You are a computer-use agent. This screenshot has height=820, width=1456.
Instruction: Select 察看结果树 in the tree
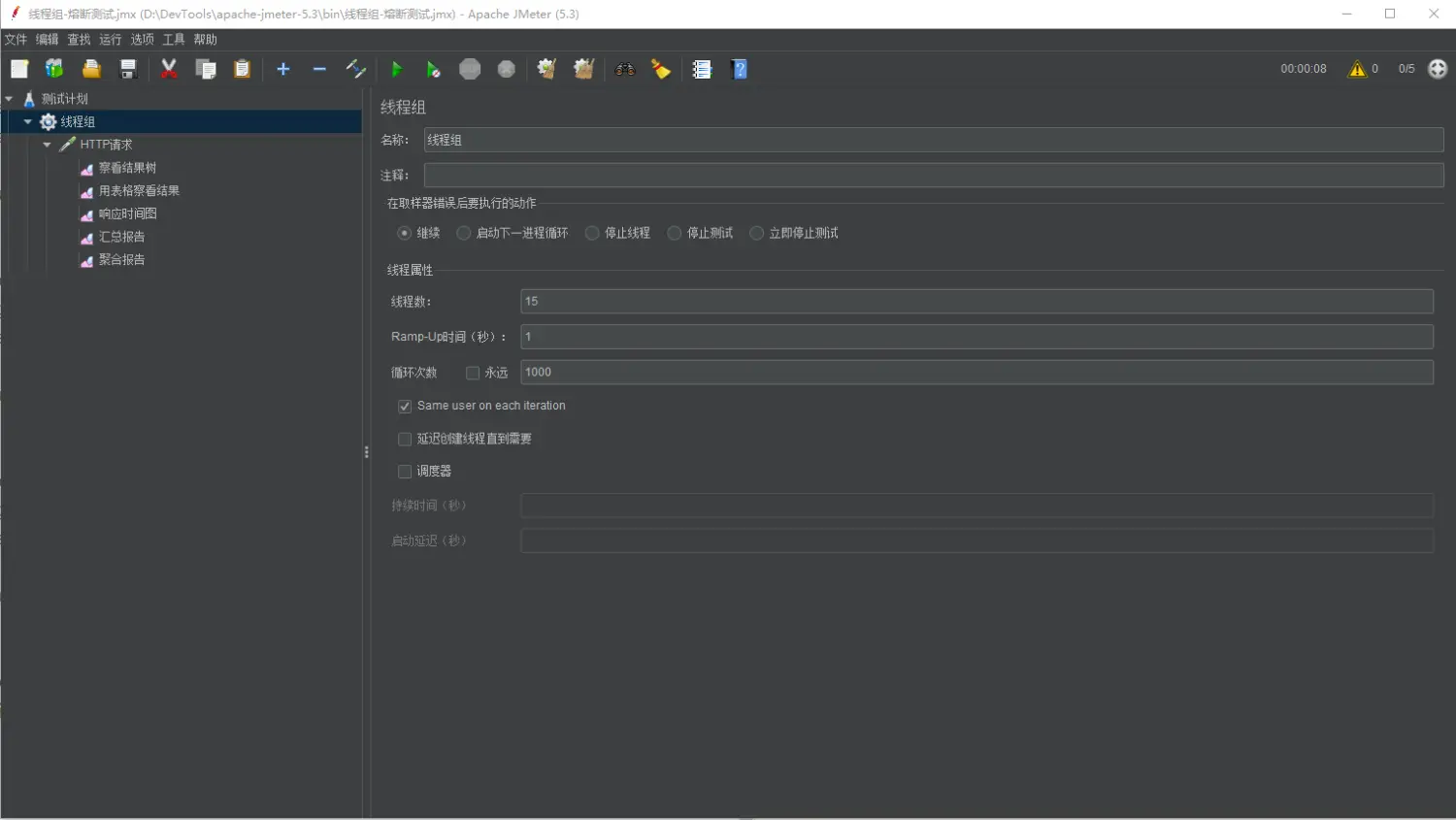point(127,168)
